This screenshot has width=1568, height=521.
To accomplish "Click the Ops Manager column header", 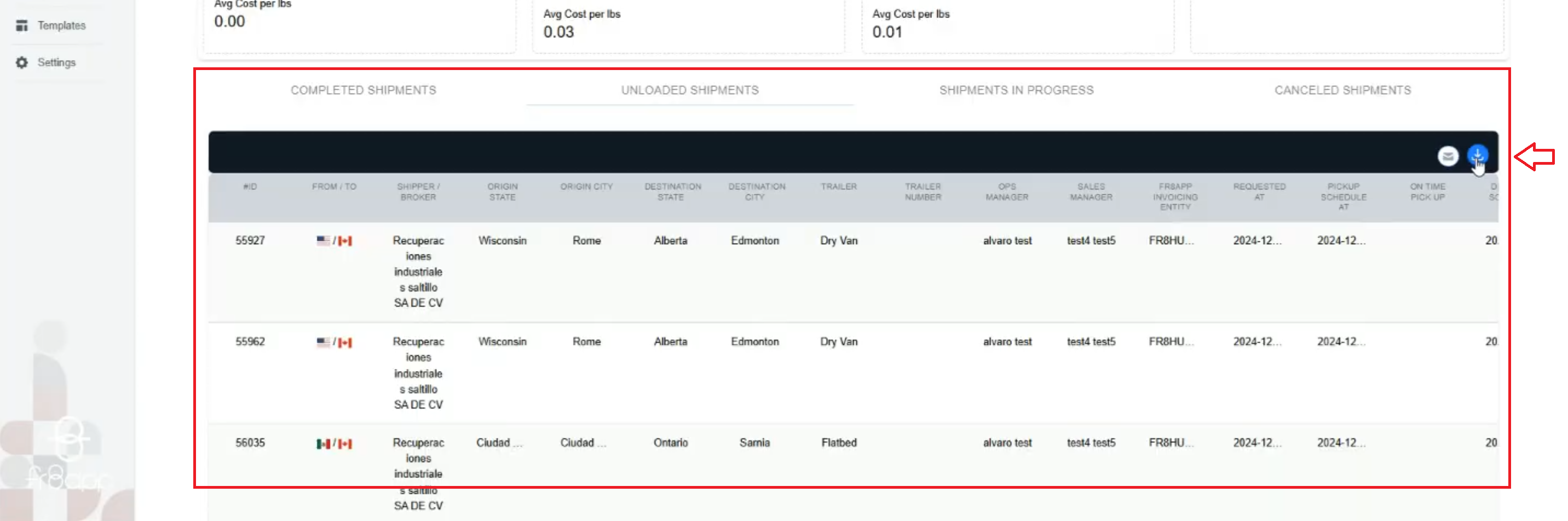I will [1007, 192].
